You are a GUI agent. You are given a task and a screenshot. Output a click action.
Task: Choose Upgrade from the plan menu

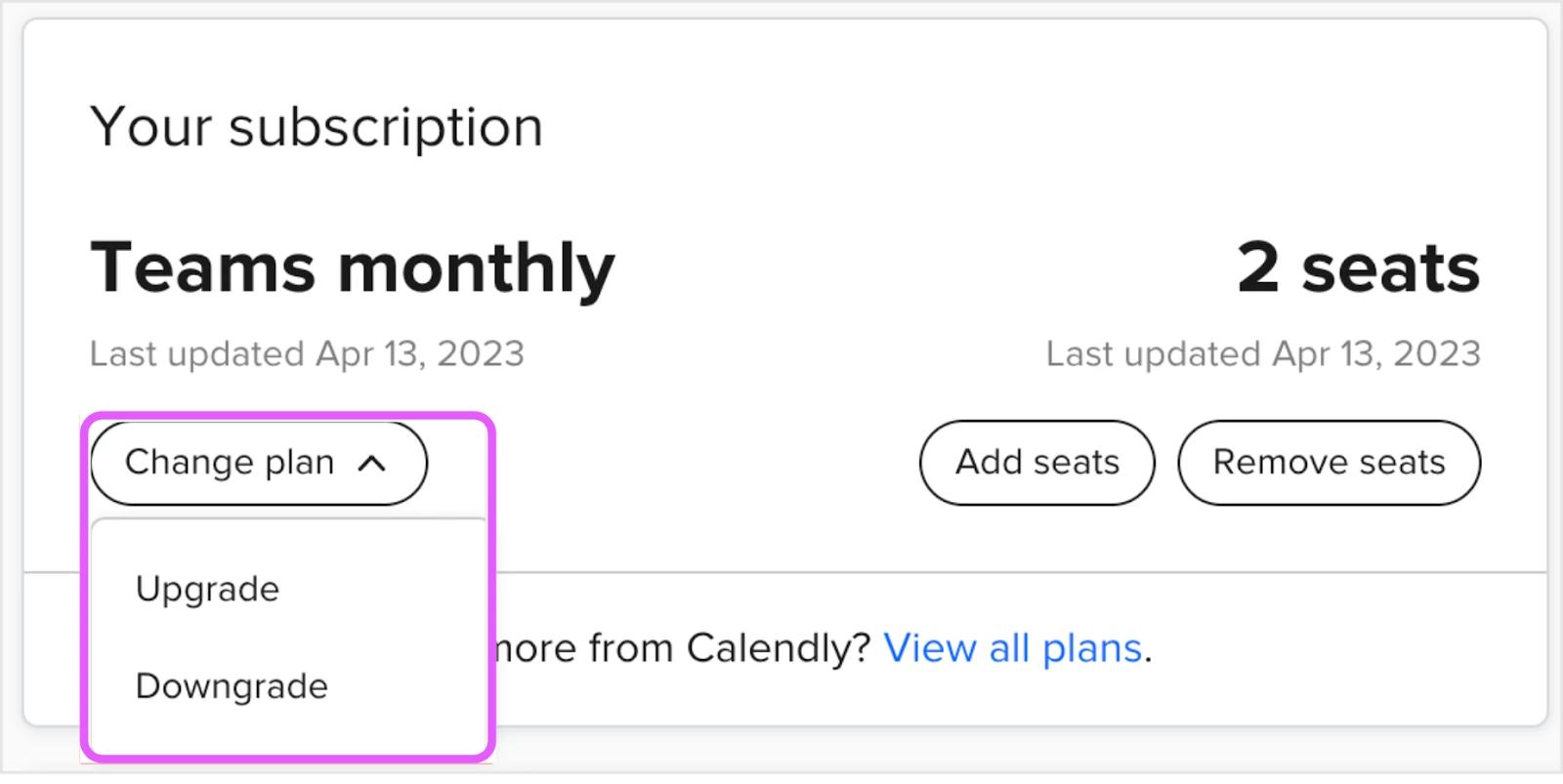pos(207,591)
